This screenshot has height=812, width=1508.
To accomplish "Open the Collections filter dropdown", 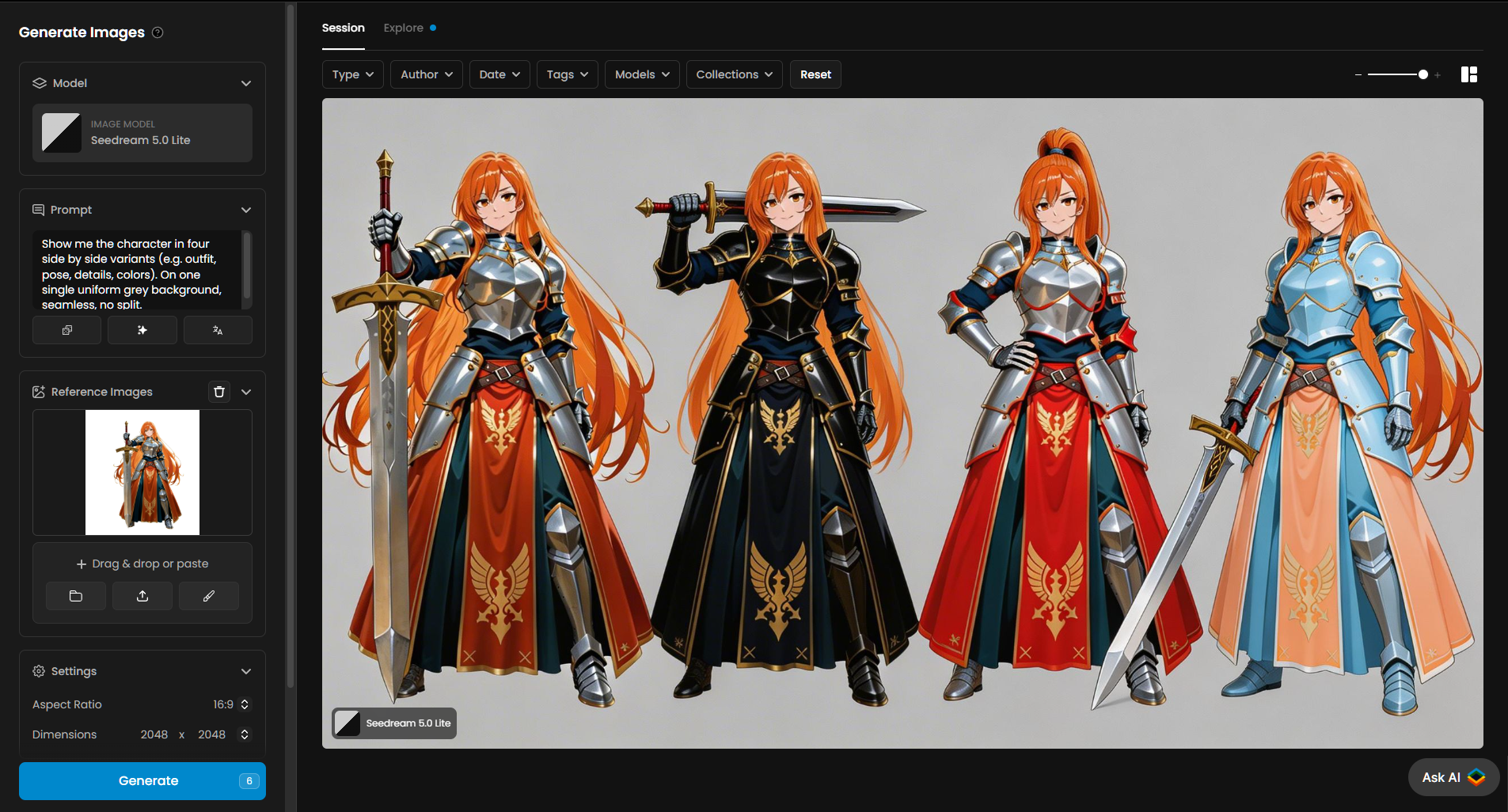I will pos(734,74).
